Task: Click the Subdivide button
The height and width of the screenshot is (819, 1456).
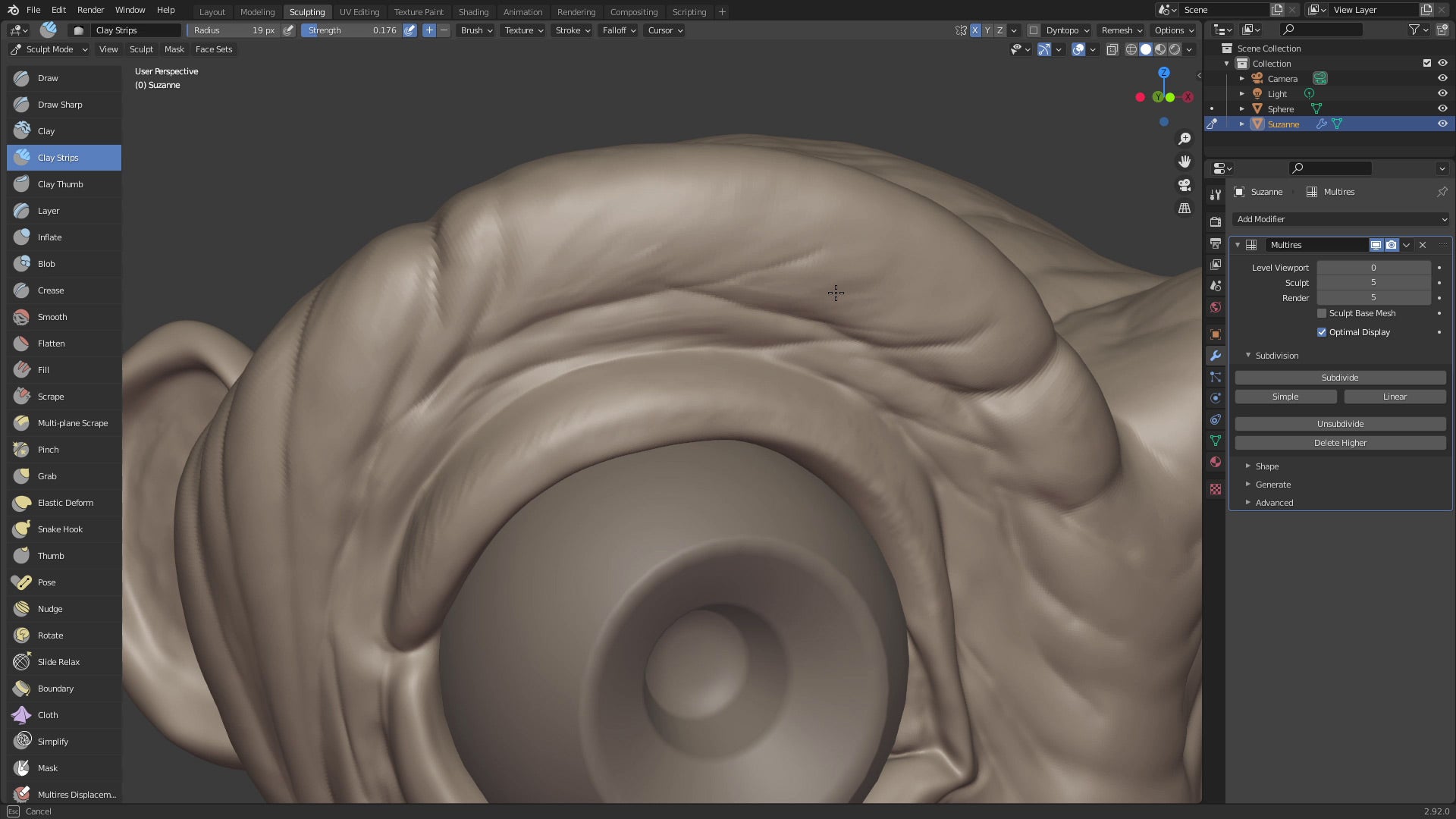Action: tap(1340, 378)
